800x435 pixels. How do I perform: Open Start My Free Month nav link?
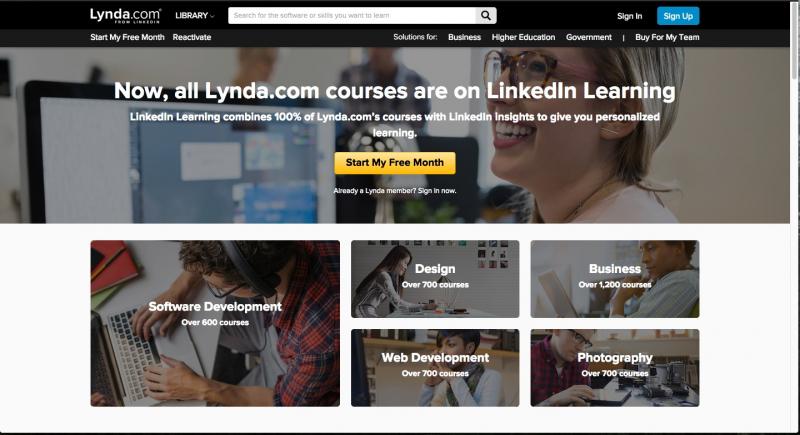(x=127, y=37)
